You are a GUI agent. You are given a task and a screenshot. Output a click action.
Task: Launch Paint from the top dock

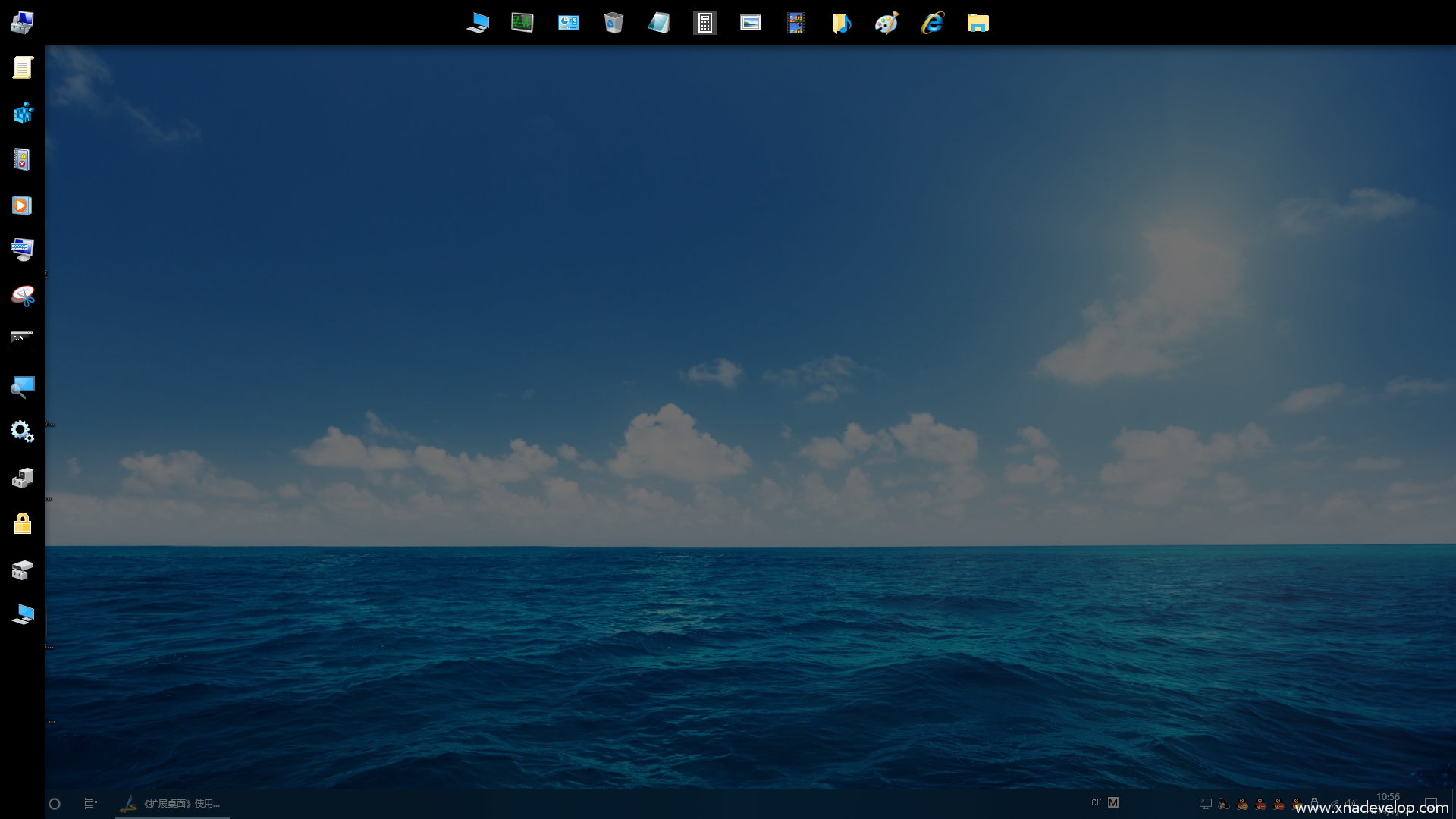pyautogui.click(x=886, y=23)
